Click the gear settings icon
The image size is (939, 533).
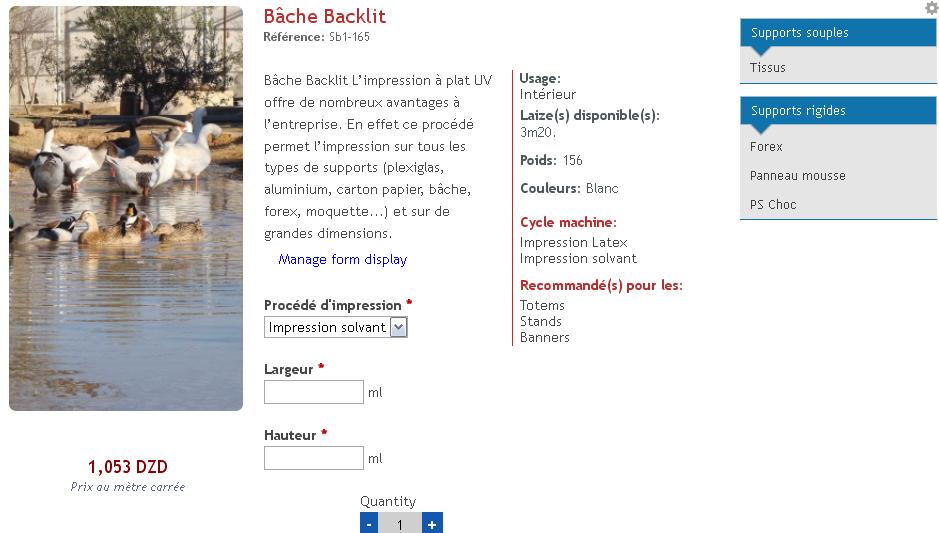(x=931, y=8)
